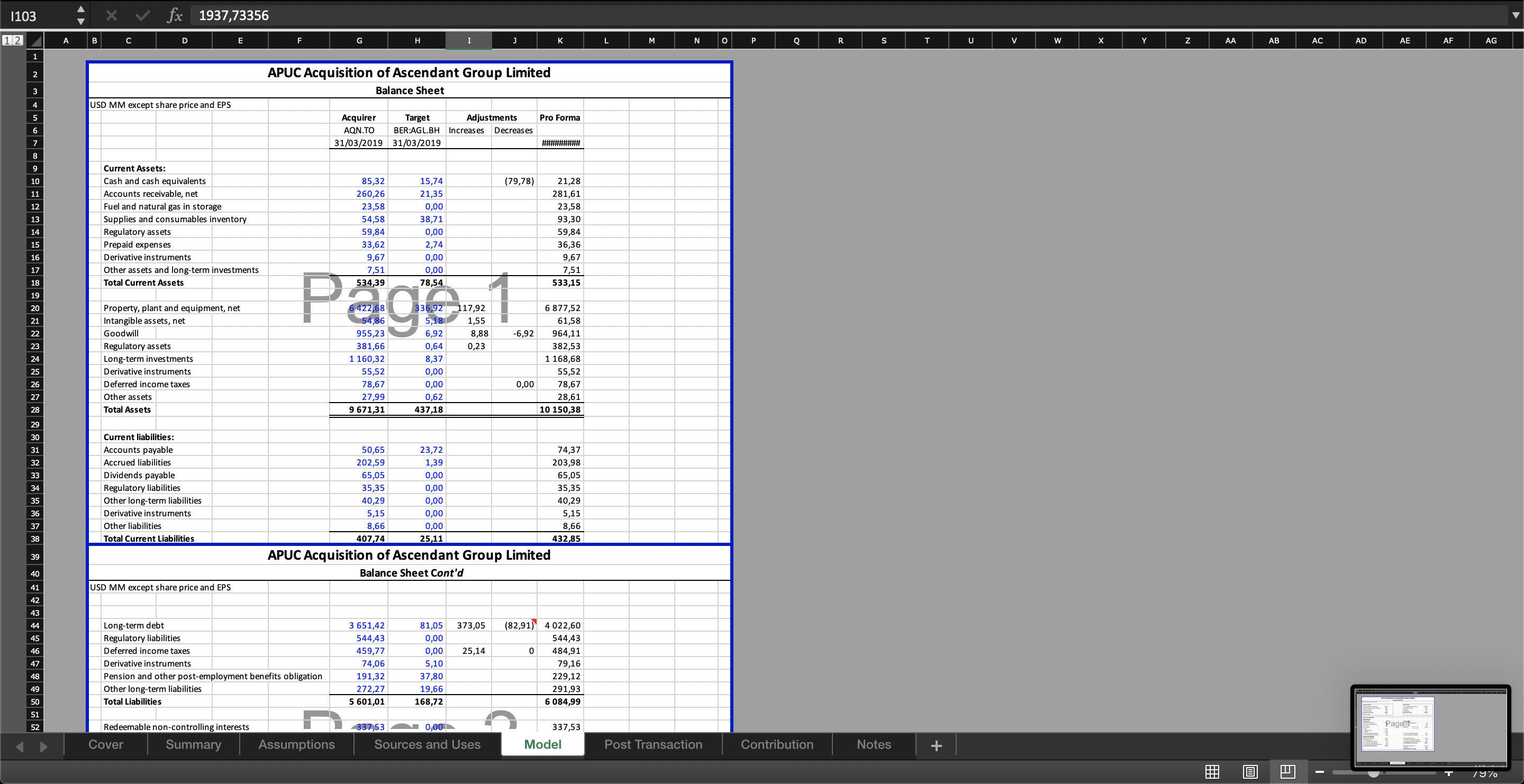Switch to the Summary sheet tab

point(194,744)
